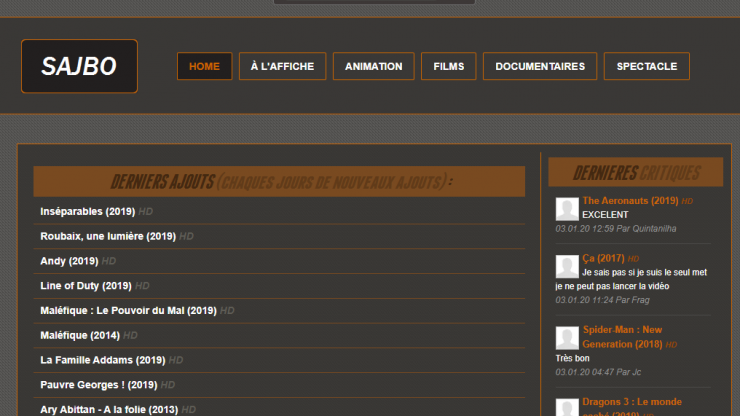This screenshot has height=416, width=740.
Task: View The Aeronauts (2019) review title
Action: [630, 201]
